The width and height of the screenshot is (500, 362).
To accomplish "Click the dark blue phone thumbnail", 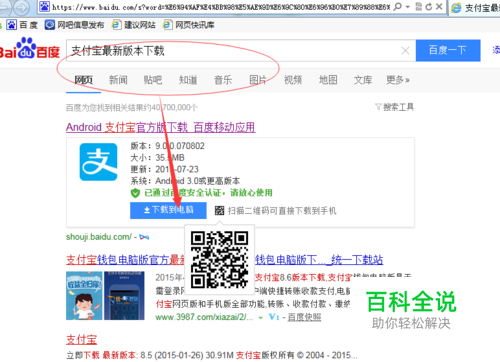I will coord(124,296).
